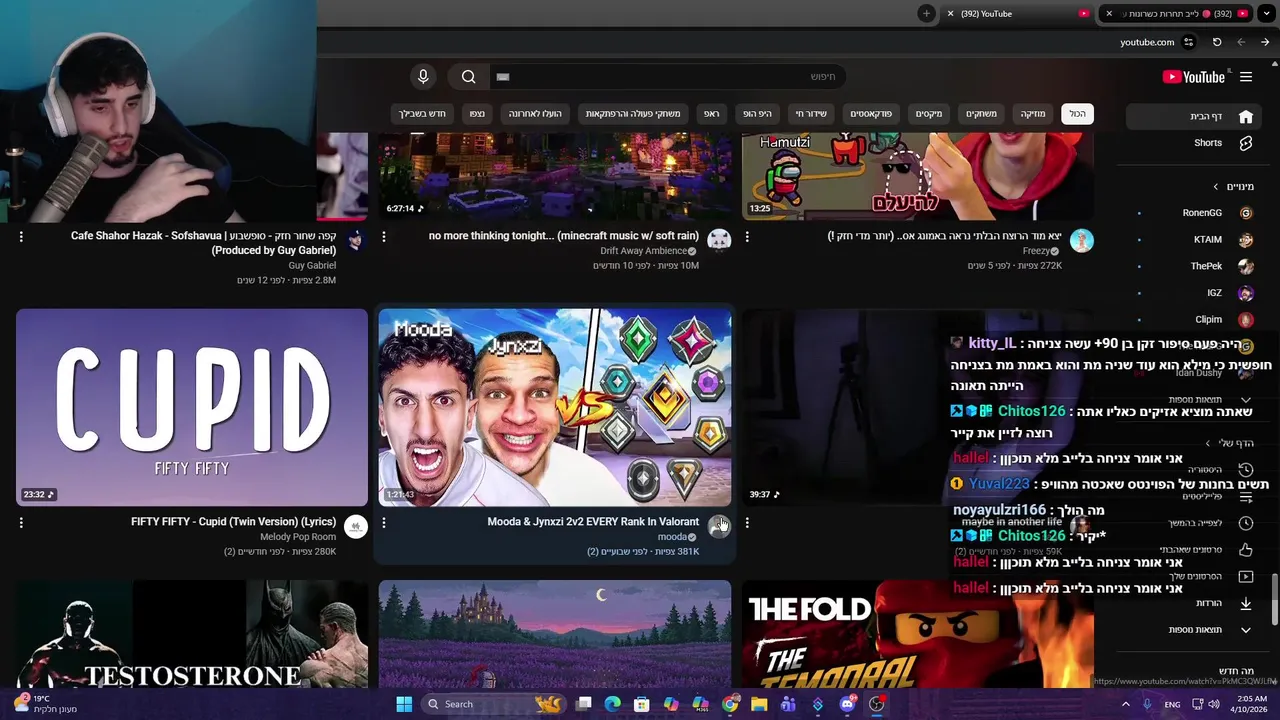Open Shorts in the sidebar
The width and height of the screenshot is (1280, 720).
pyautogui.click(x=1192, y=143)
